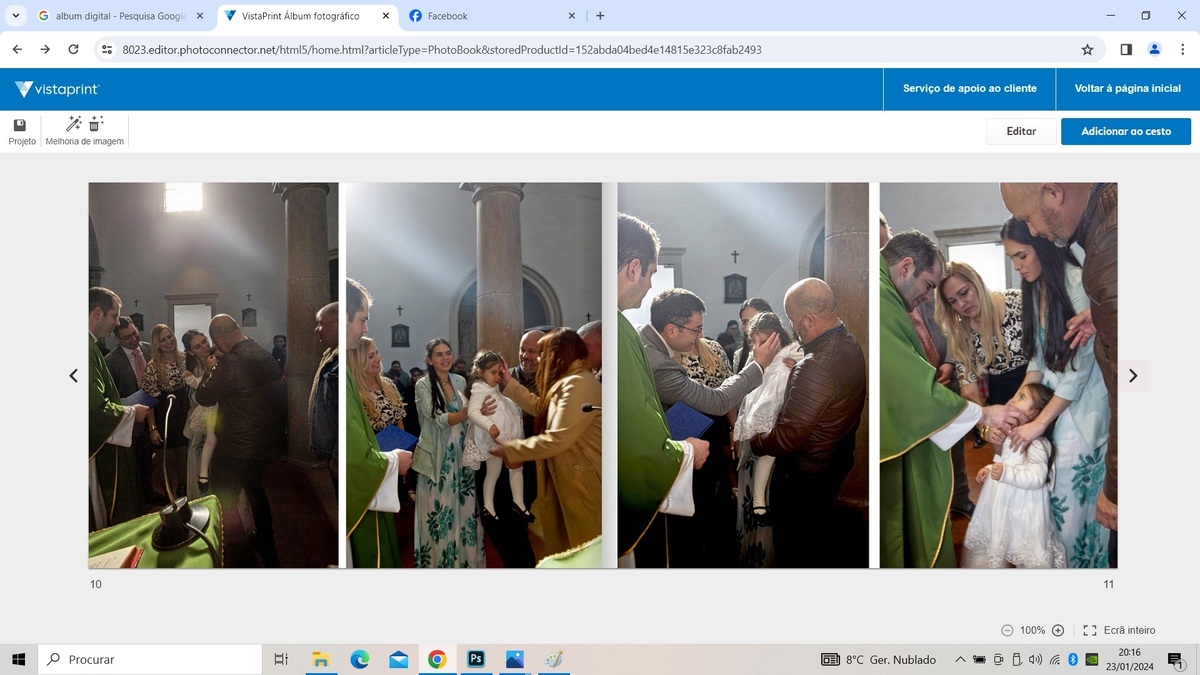1200x675 pixels.
Task: Zoom in with the plus magnifier icon
Action: pyautogui.click(x=1058, y=630)
